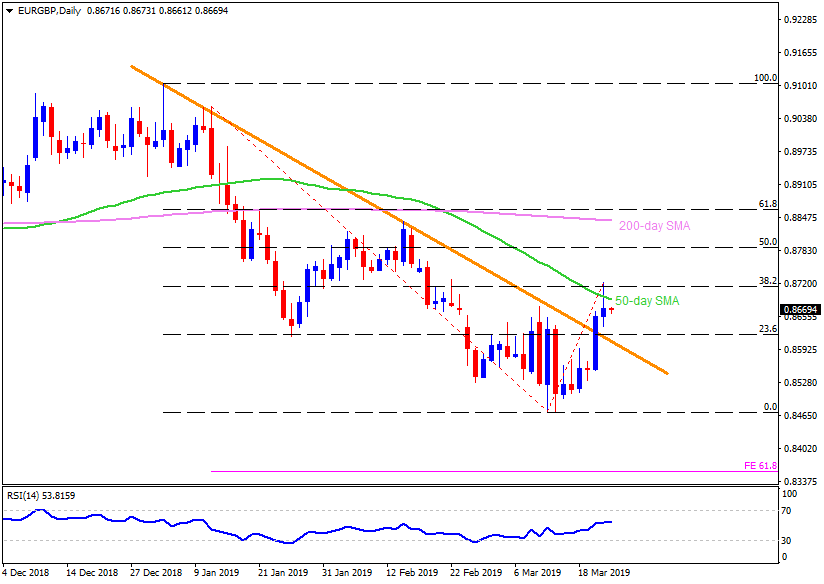The height and width of the screenshot is (584, 824).
Task: Select the 200-day SMA label
Action: 655,226
